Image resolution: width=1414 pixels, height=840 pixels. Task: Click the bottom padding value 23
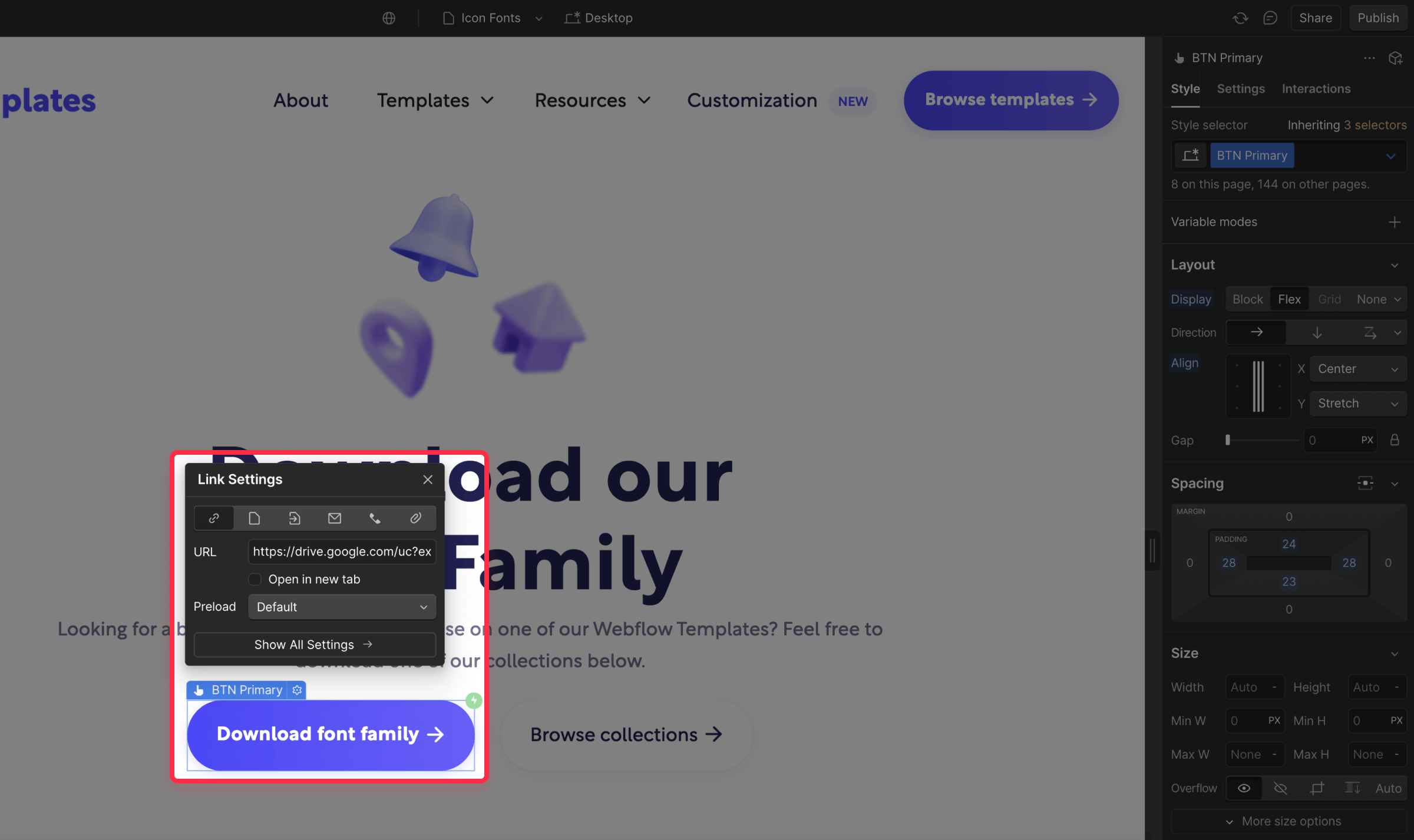click(1289, 581)
